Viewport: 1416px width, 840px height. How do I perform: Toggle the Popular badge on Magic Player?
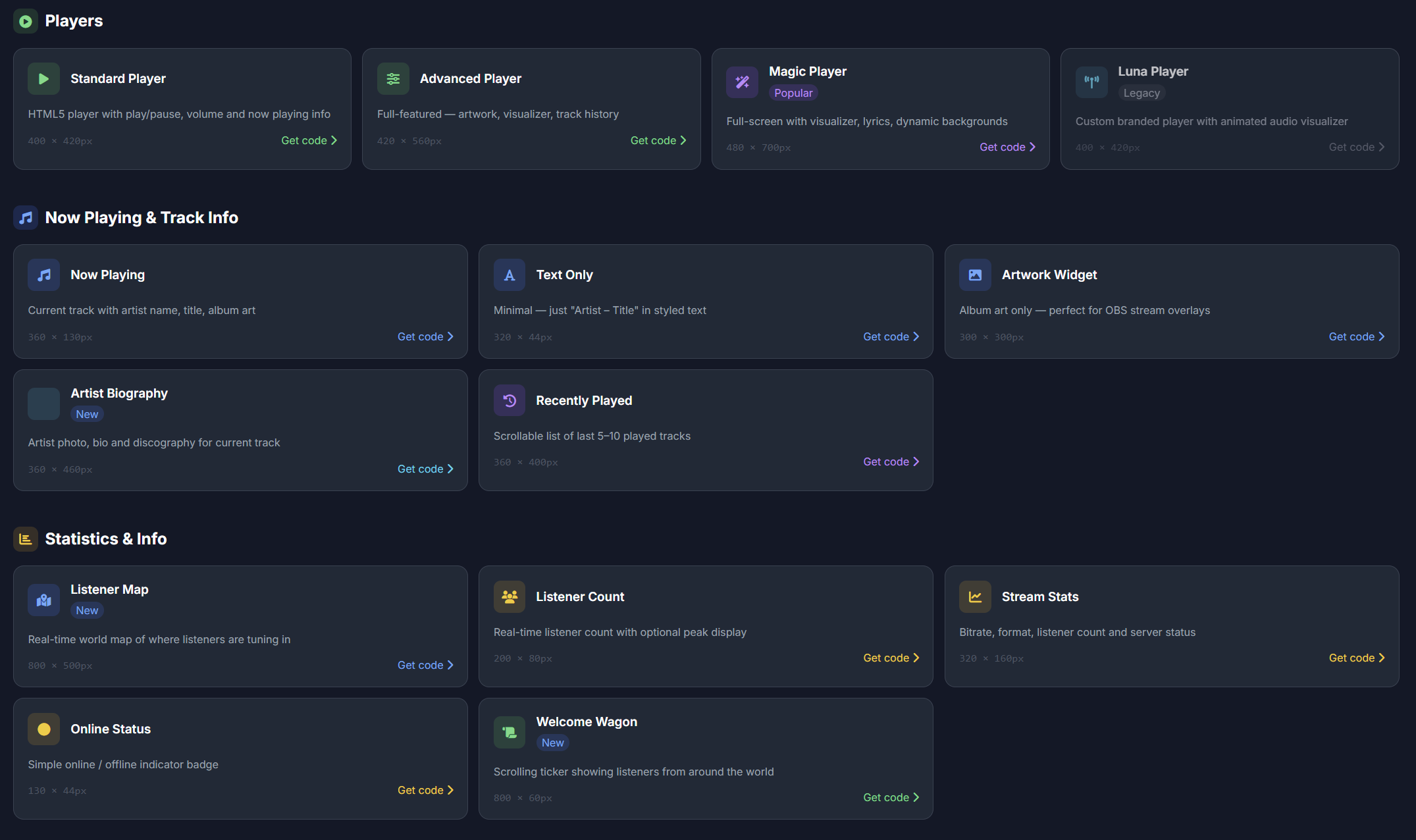[793, 93]
